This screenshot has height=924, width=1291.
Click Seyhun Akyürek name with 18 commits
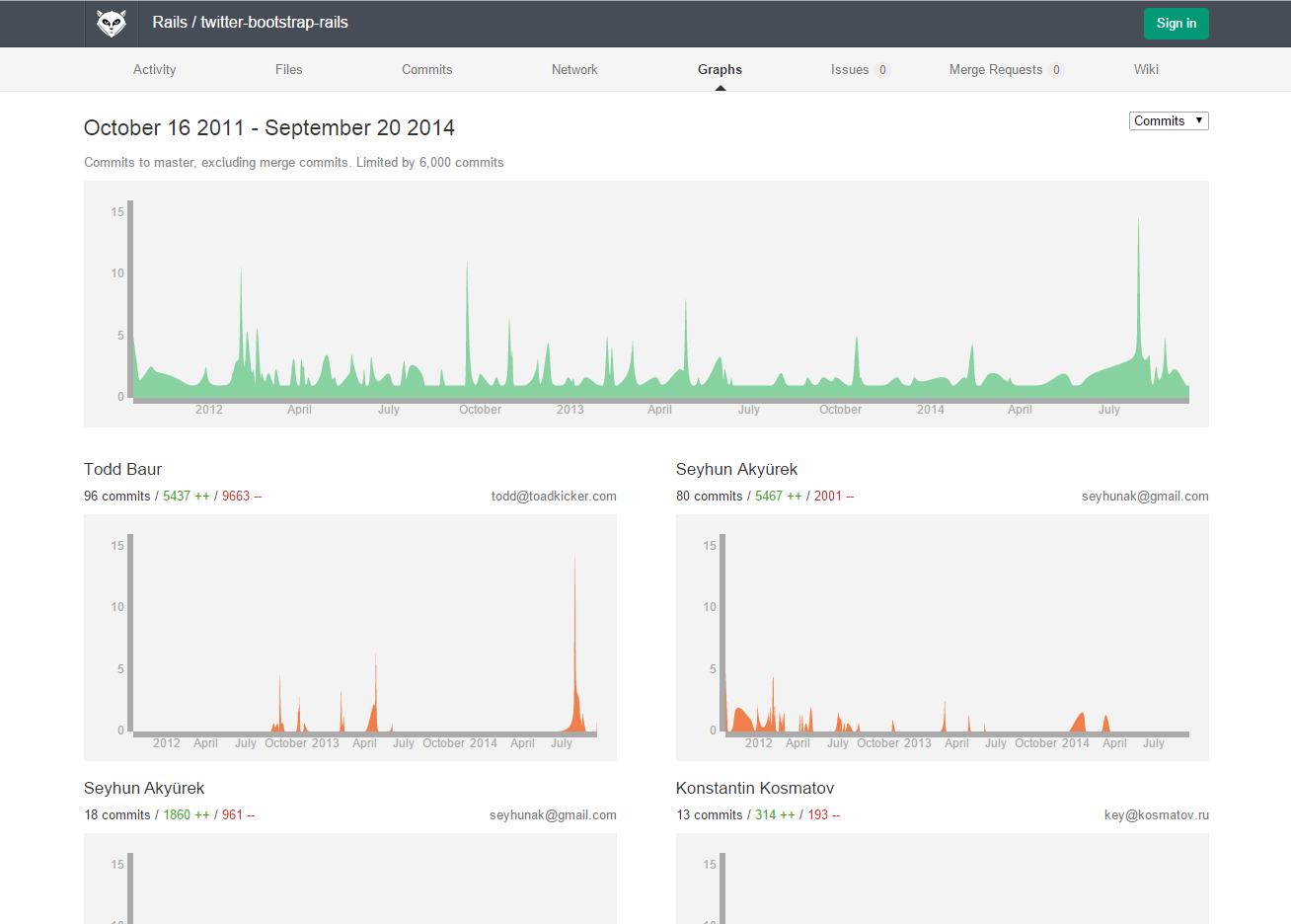point(144,788)
